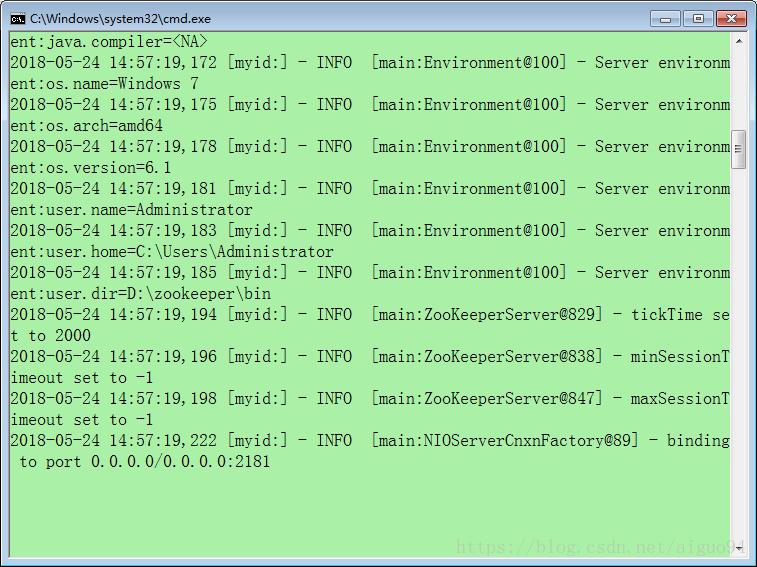Minimize the cmd.exe window
The height and width of the screenshot is (567, 757).
click(x=665, y=18)
